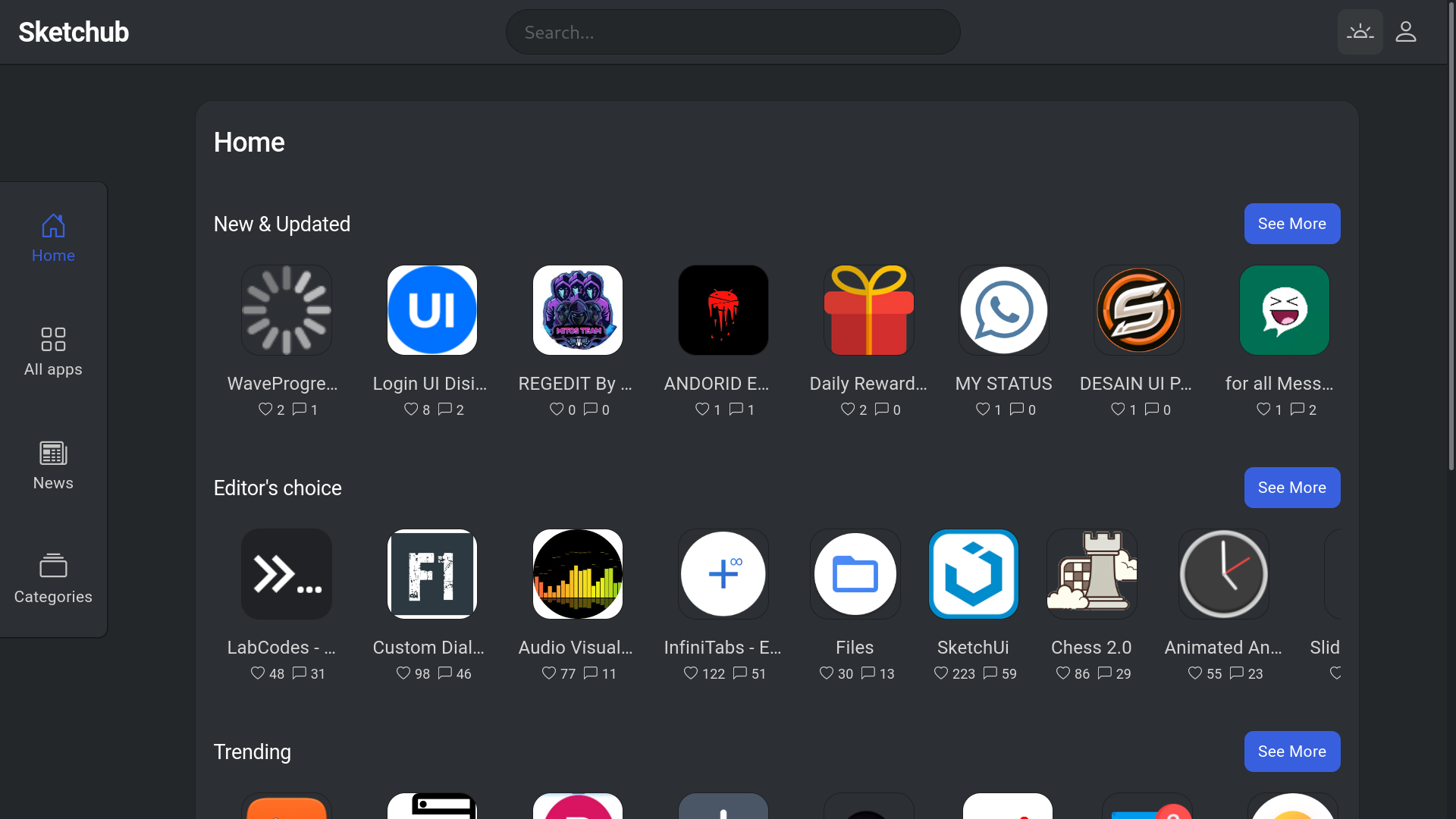1456x819 pixels.
Task: Click See More for Editor's choice
Action: coord(1292,488)
